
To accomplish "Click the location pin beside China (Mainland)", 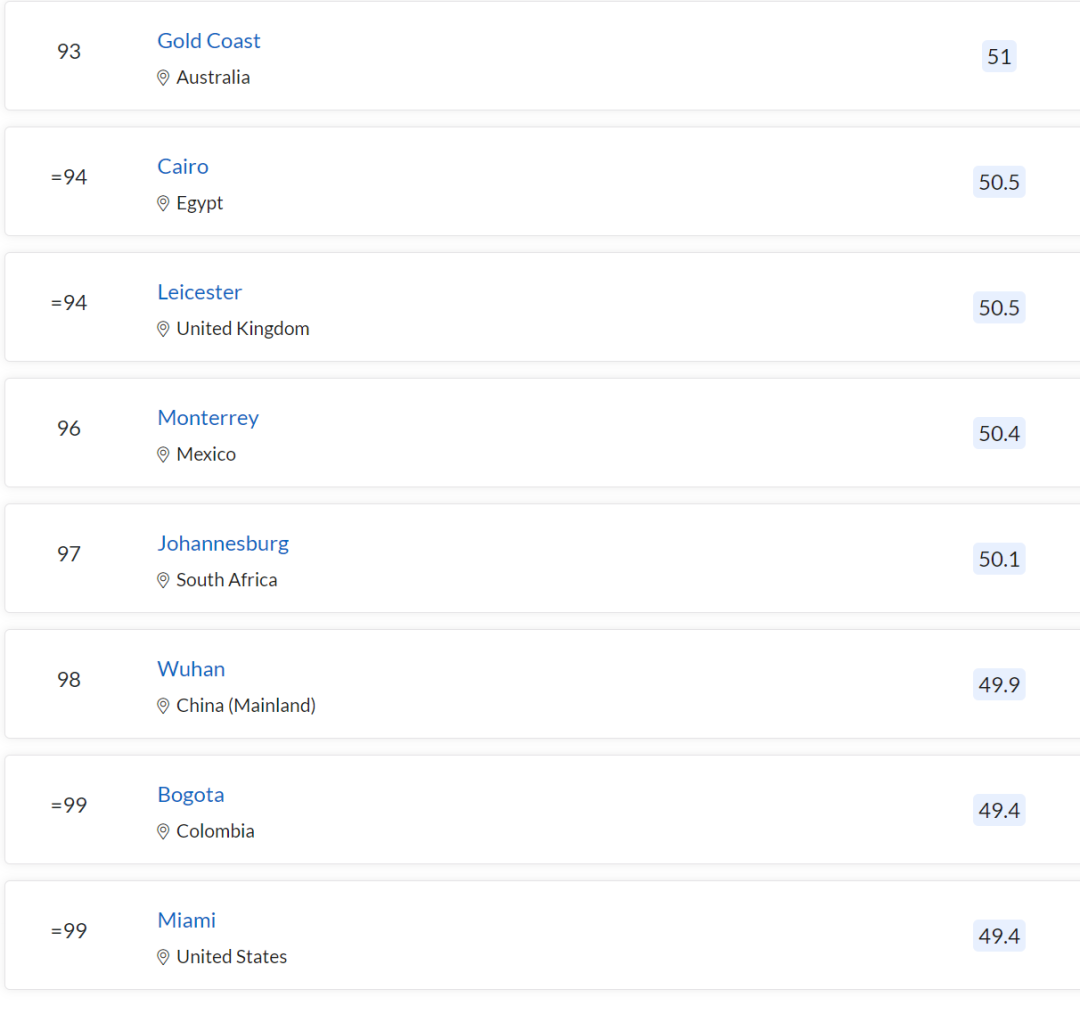I will (163, 706).
